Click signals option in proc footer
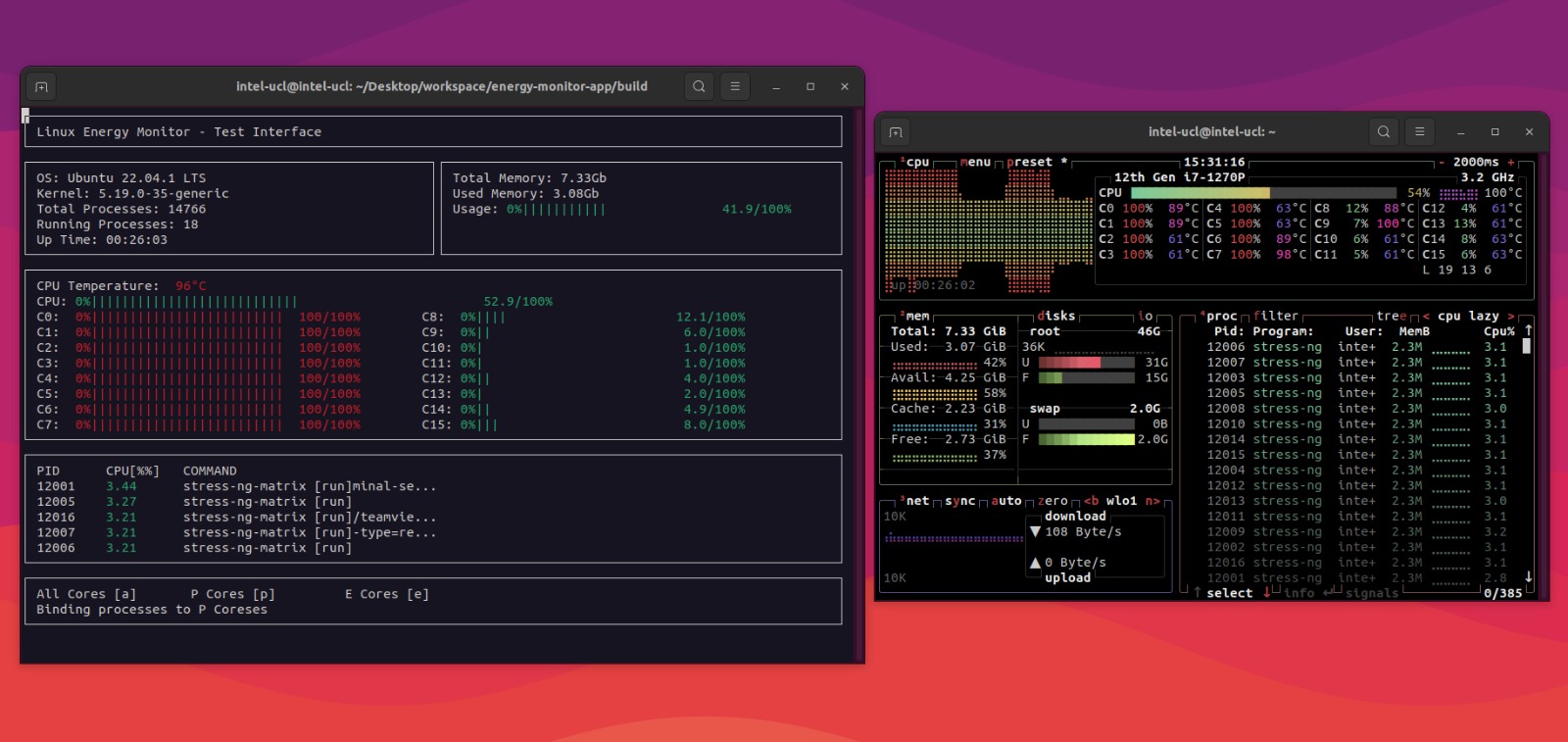This screenshot has height=742, width=1568. [1372, 593]
